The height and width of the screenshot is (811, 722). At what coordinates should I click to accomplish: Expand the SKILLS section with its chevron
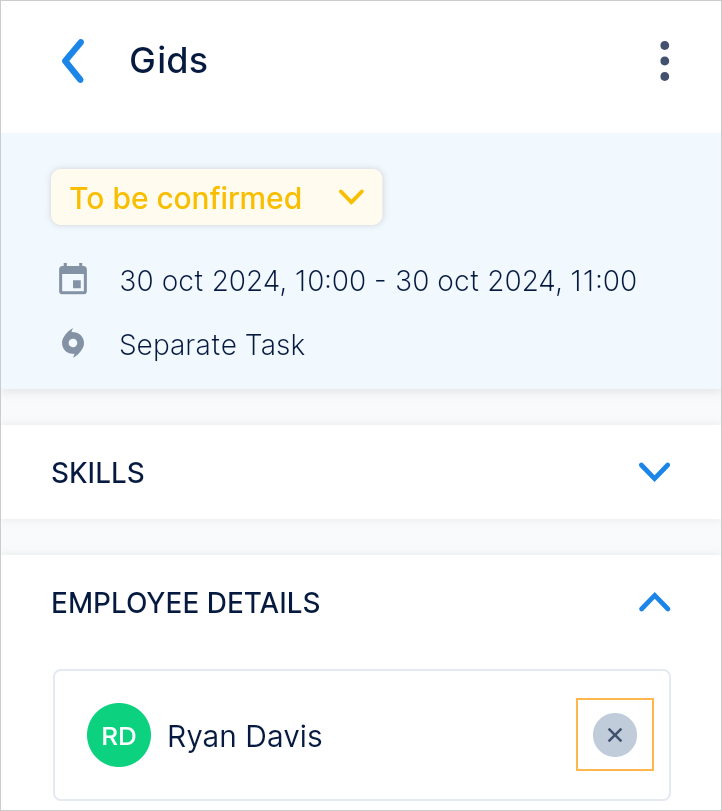[x=654, y=472]
